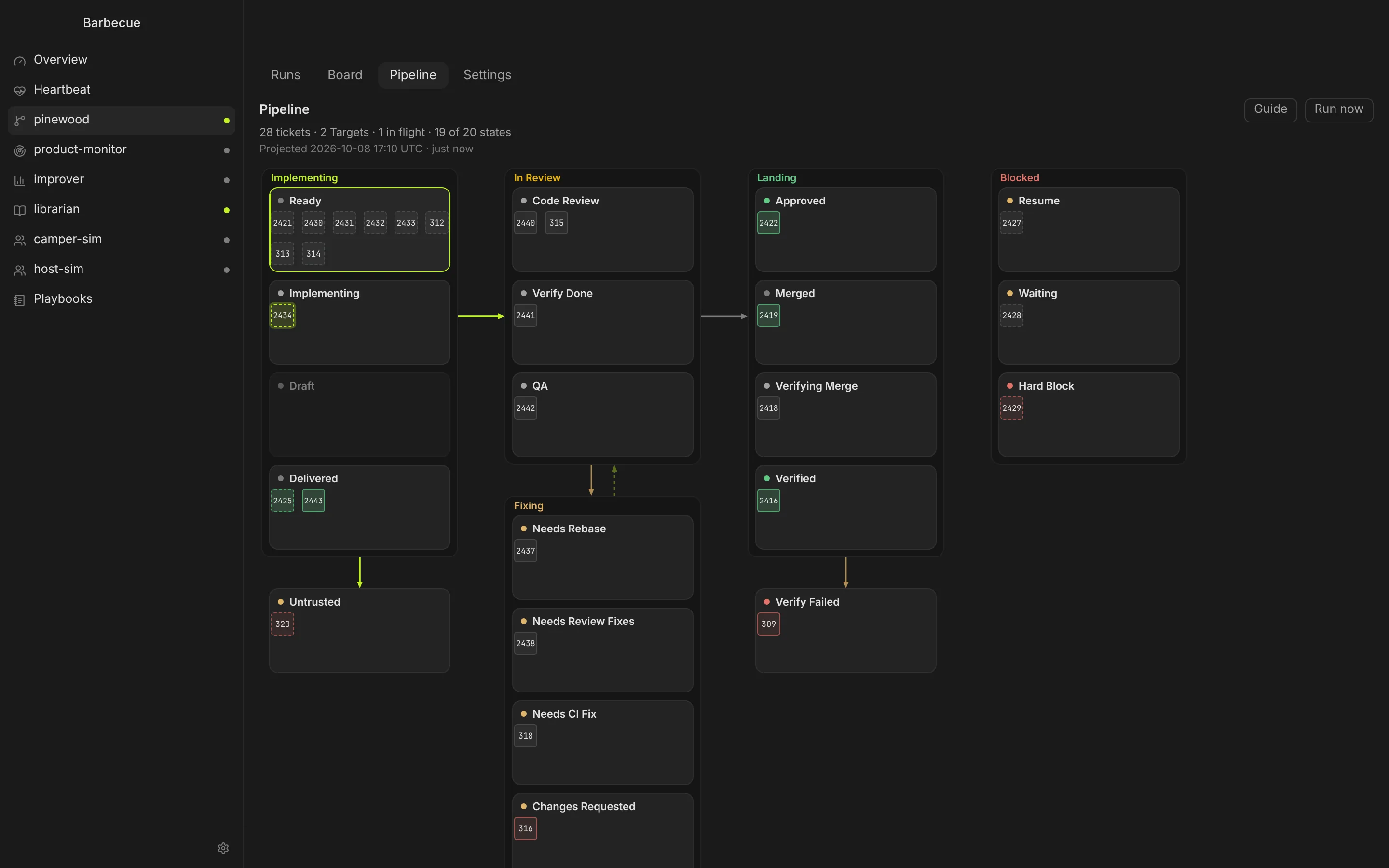1389x868 pixels.
Task: Click the Playbooks notebook icon
Action: (x=19, y=299)
